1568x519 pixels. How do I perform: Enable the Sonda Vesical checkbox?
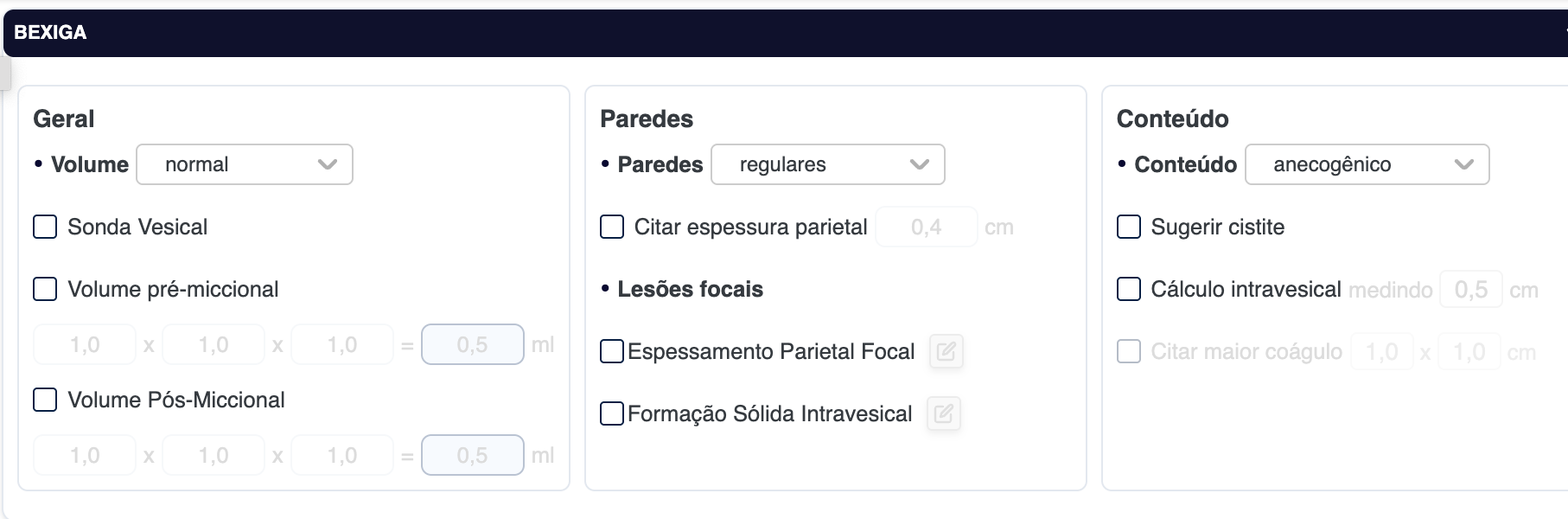click(x=45, y=227)
